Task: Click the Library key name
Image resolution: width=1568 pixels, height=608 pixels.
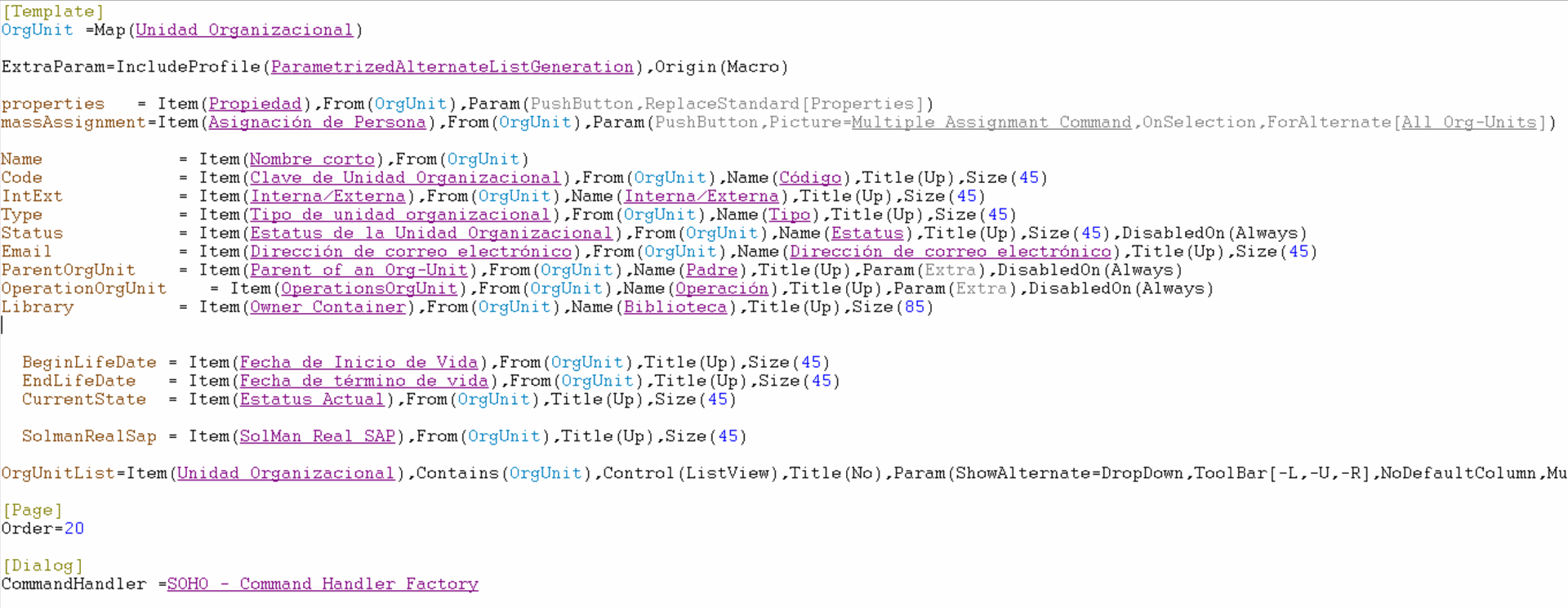Action: pos(38,307)
